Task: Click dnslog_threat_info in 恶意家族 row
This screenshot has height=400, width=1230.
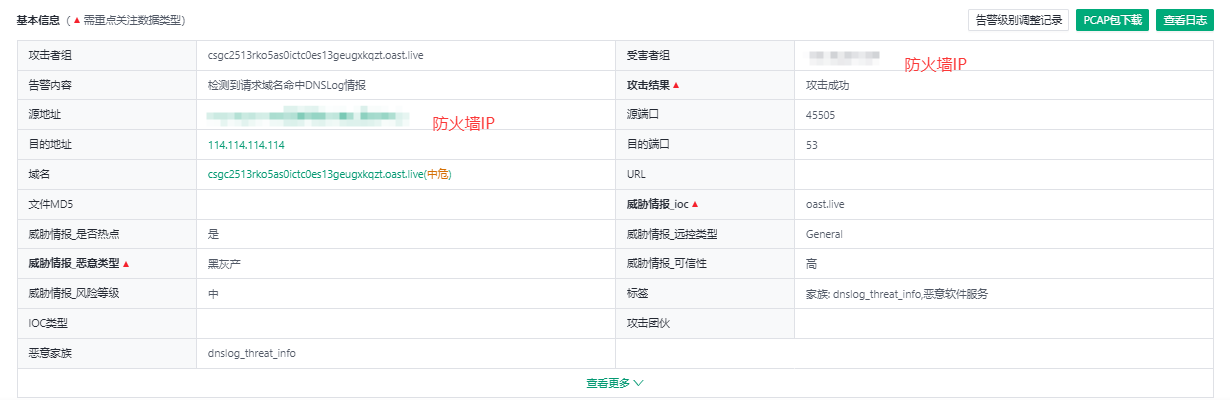Action: (251, 353)
